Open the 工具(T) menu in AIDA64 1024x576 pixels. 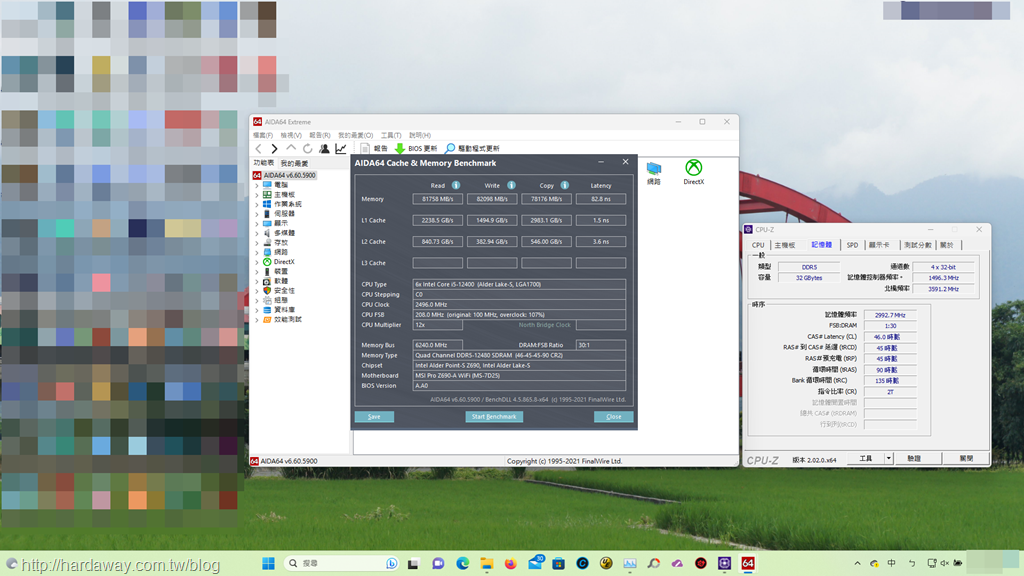[x=391, y=135]
